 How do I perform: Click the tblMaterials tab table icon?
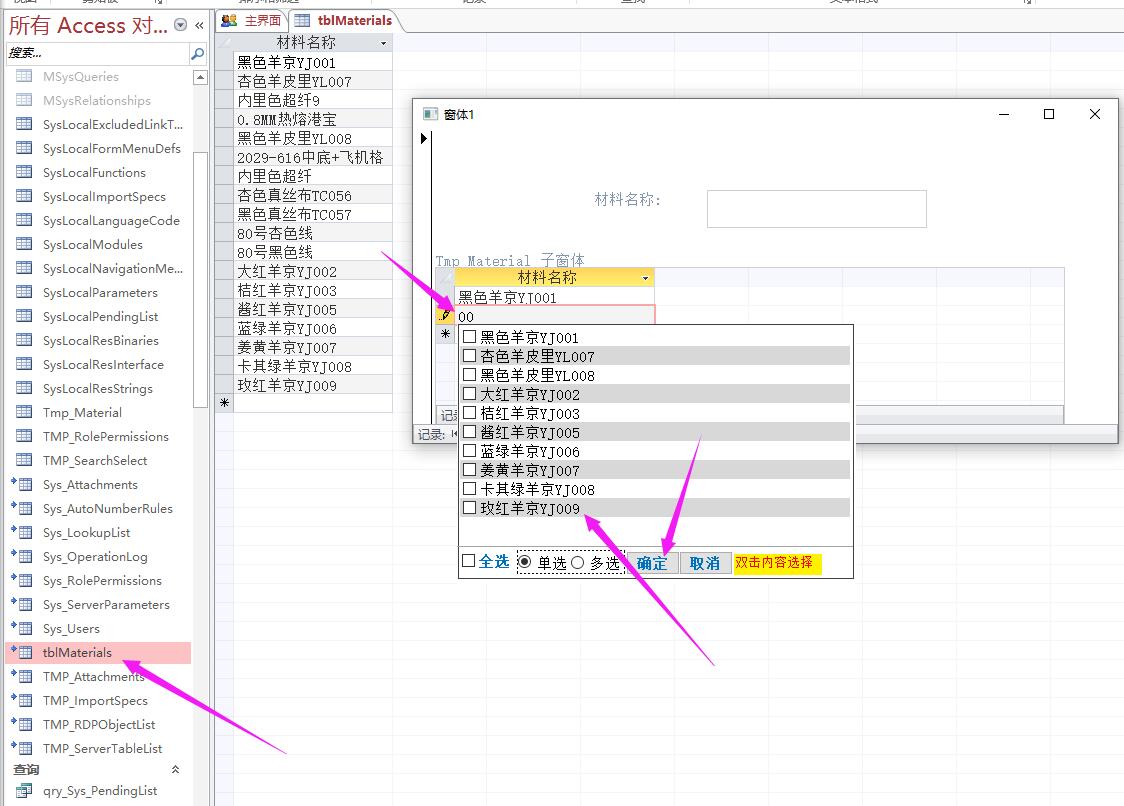[303, 20]
